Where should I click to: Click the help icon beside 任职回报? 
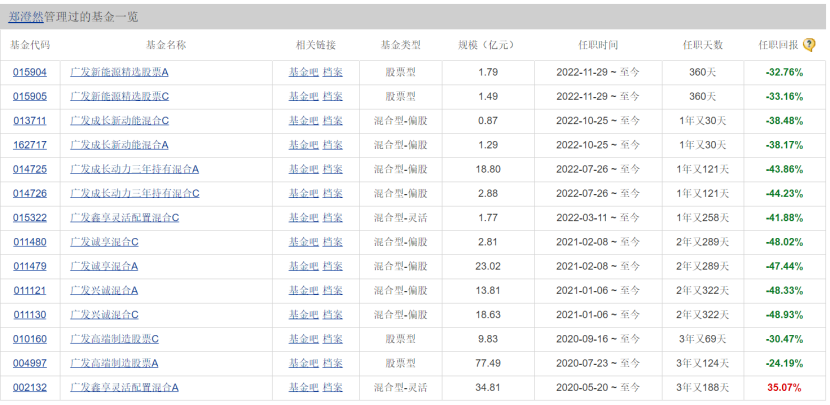pyautogui.click(x=809, y=45)
